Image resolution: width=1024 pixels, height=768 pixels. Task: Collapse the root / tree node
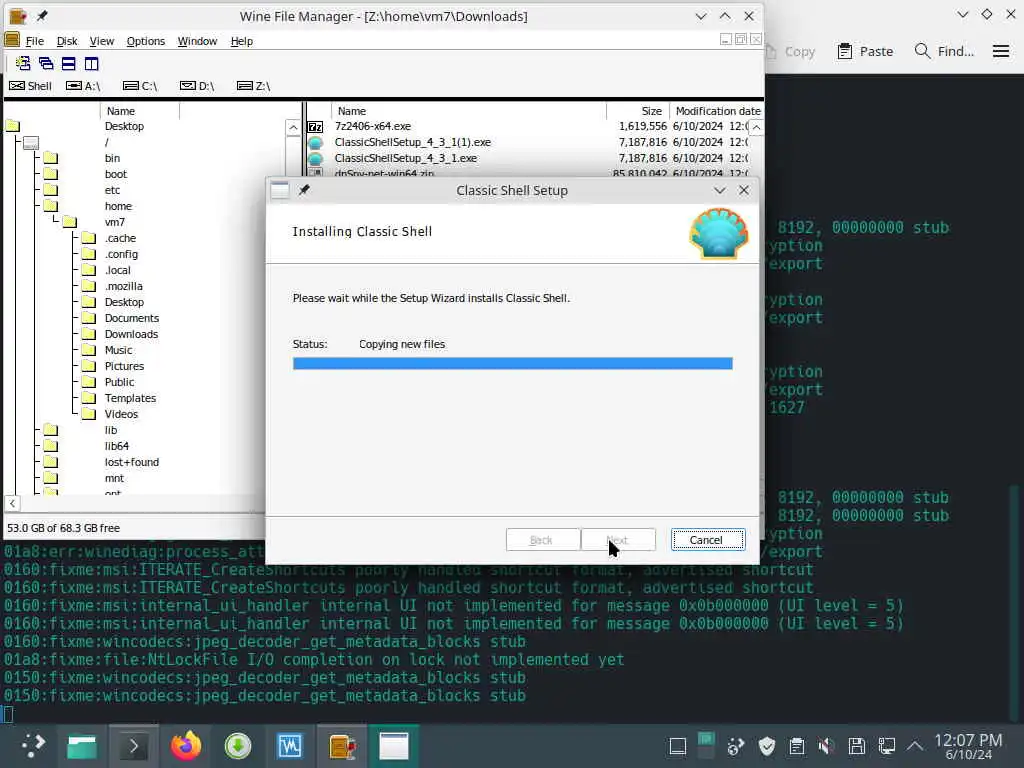point(31,142)
